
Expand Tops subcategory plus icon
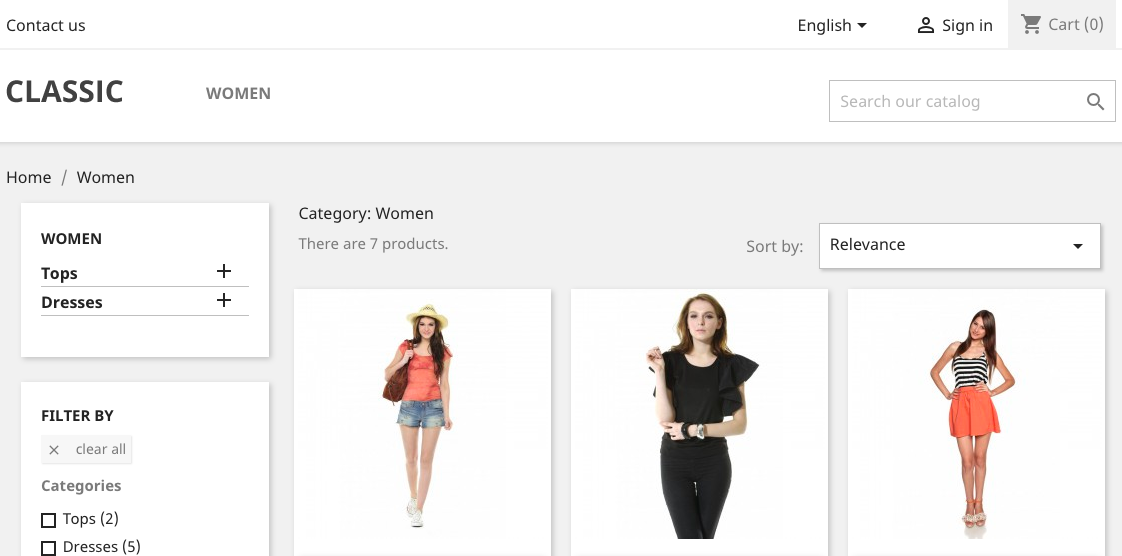click(x=224, y=271)
